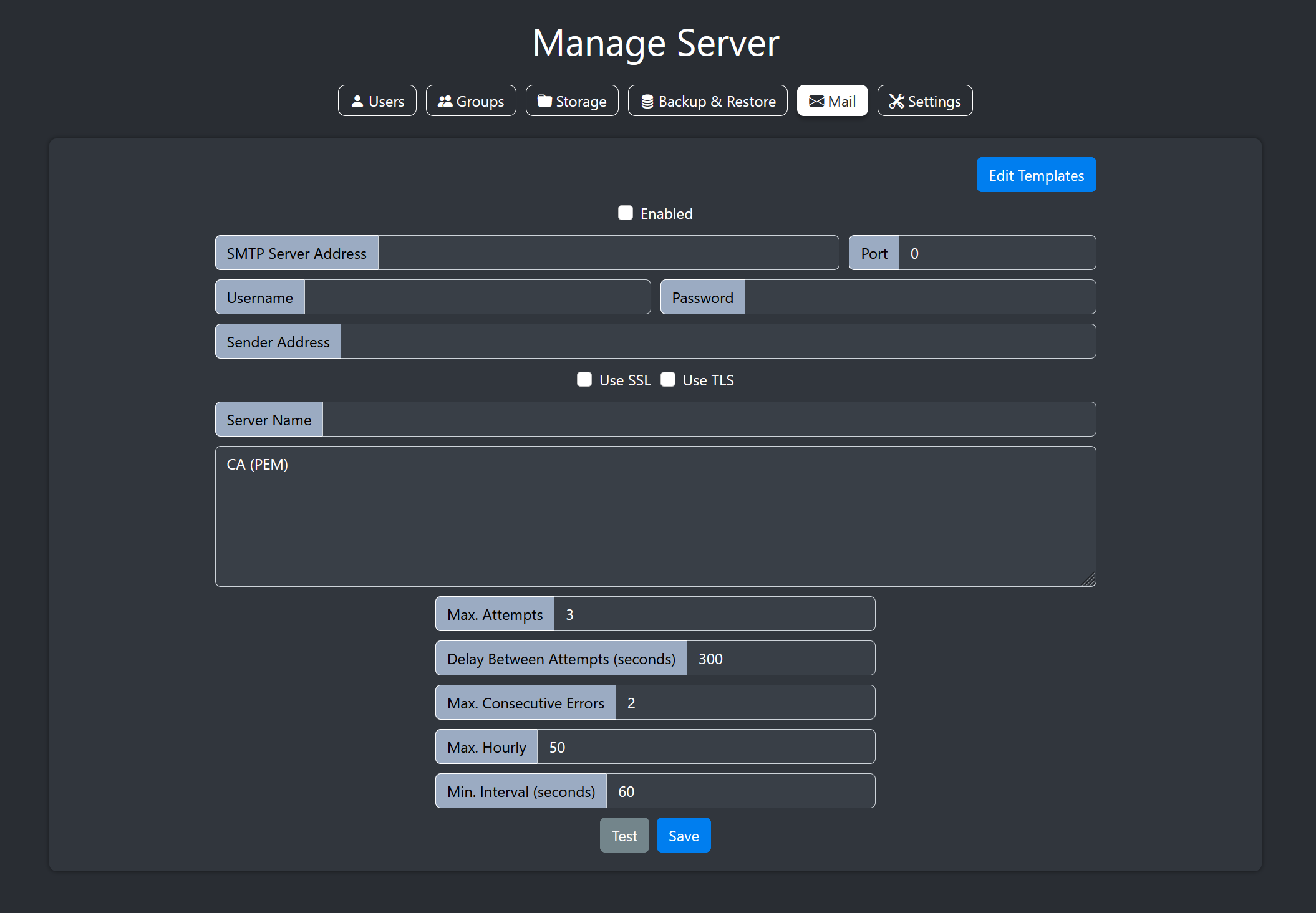The height and width of the screenshot is (913, 1316).
Task: Click the Max. Hourly field
Action: pyautogui.click(x=705, y=747)
